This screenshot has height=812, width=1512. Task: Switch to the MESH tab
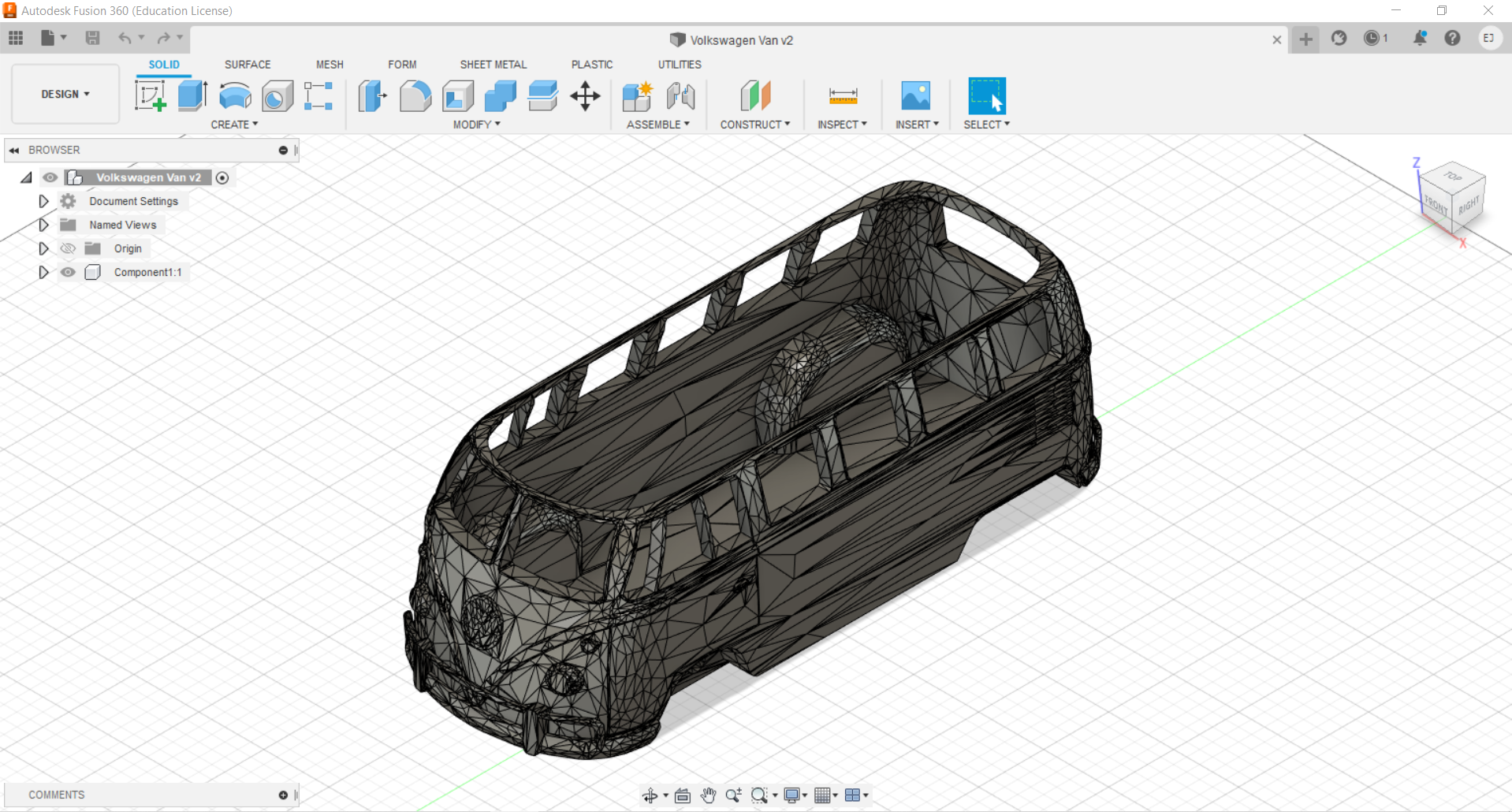[330, 65]
